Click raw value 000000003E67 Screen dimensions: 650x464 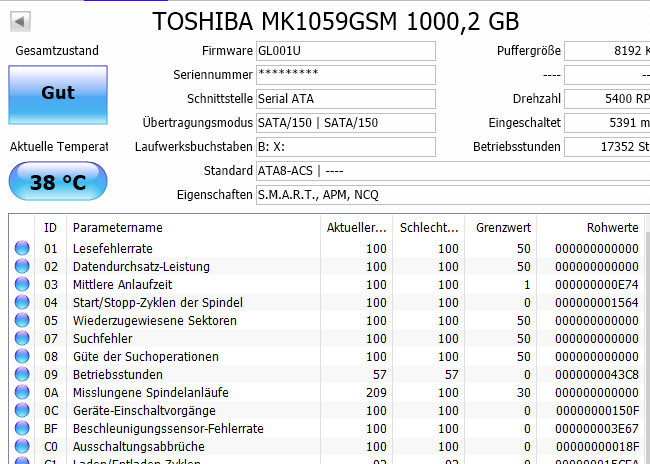click(597, 428)
